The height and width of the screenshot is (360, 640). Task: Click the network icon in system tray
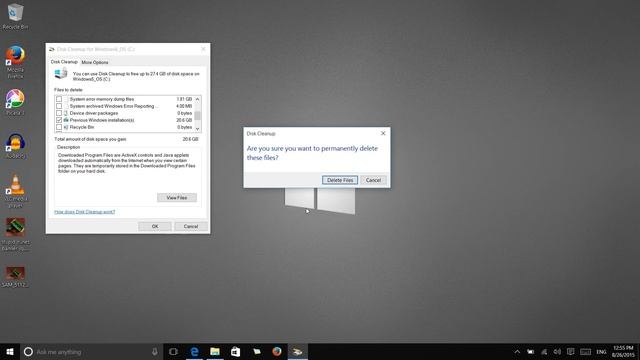(544, 351)
